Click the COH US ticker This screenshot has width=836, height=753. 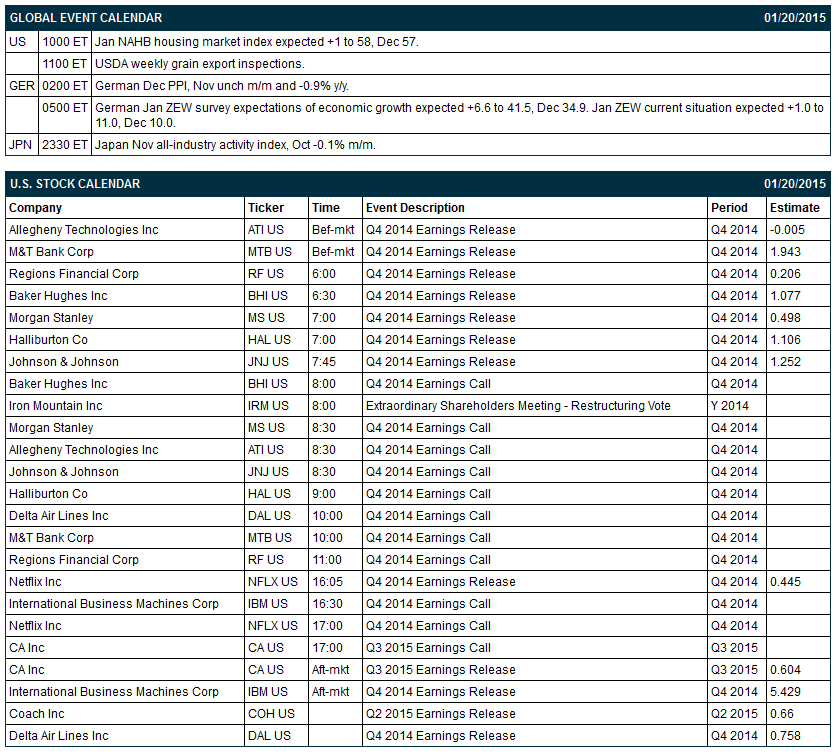tap(271, 714)
